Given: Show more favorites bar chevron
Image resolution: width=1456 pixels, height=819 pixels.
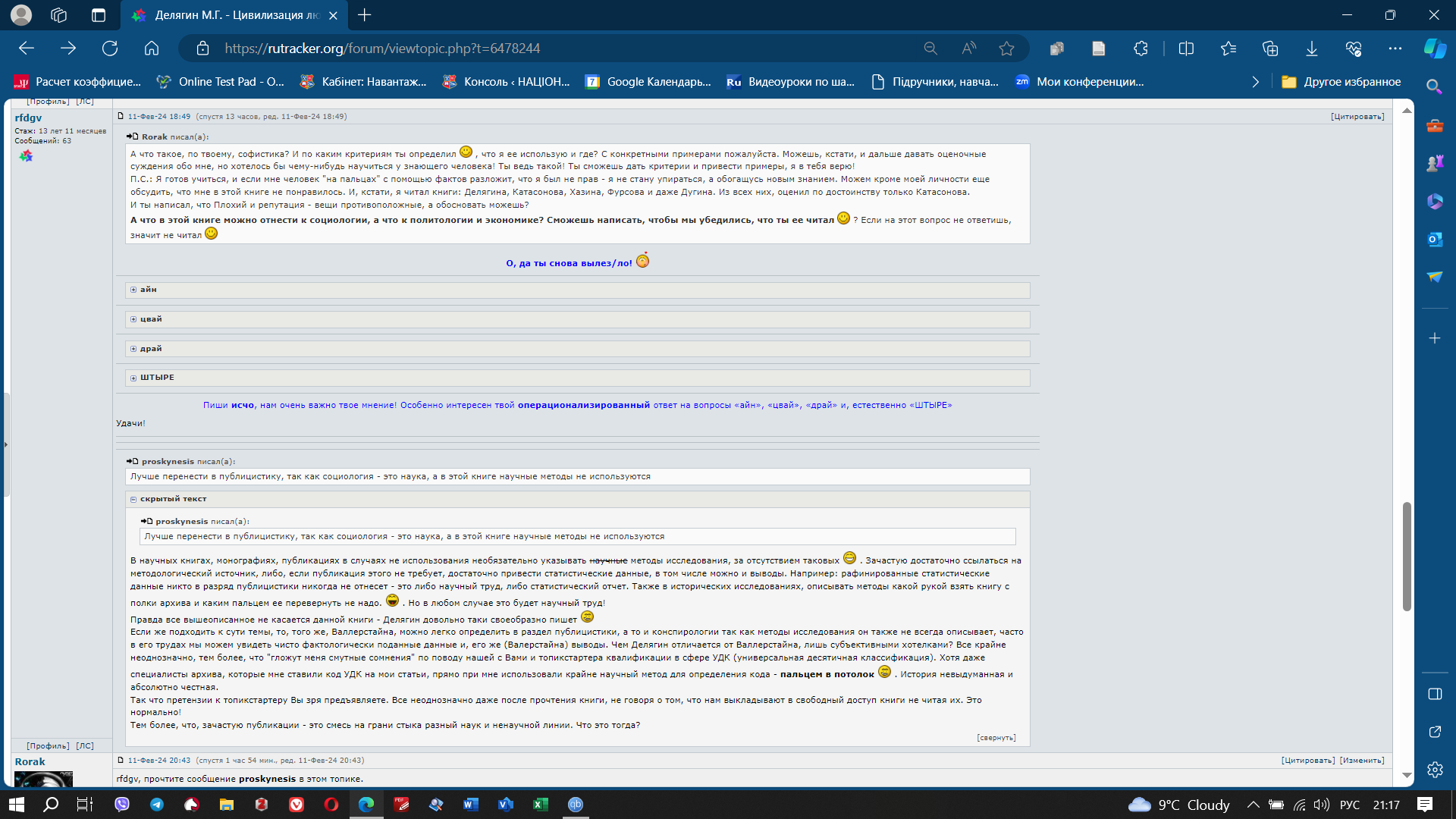Looking at the screenshot, I should [1255, 82].
